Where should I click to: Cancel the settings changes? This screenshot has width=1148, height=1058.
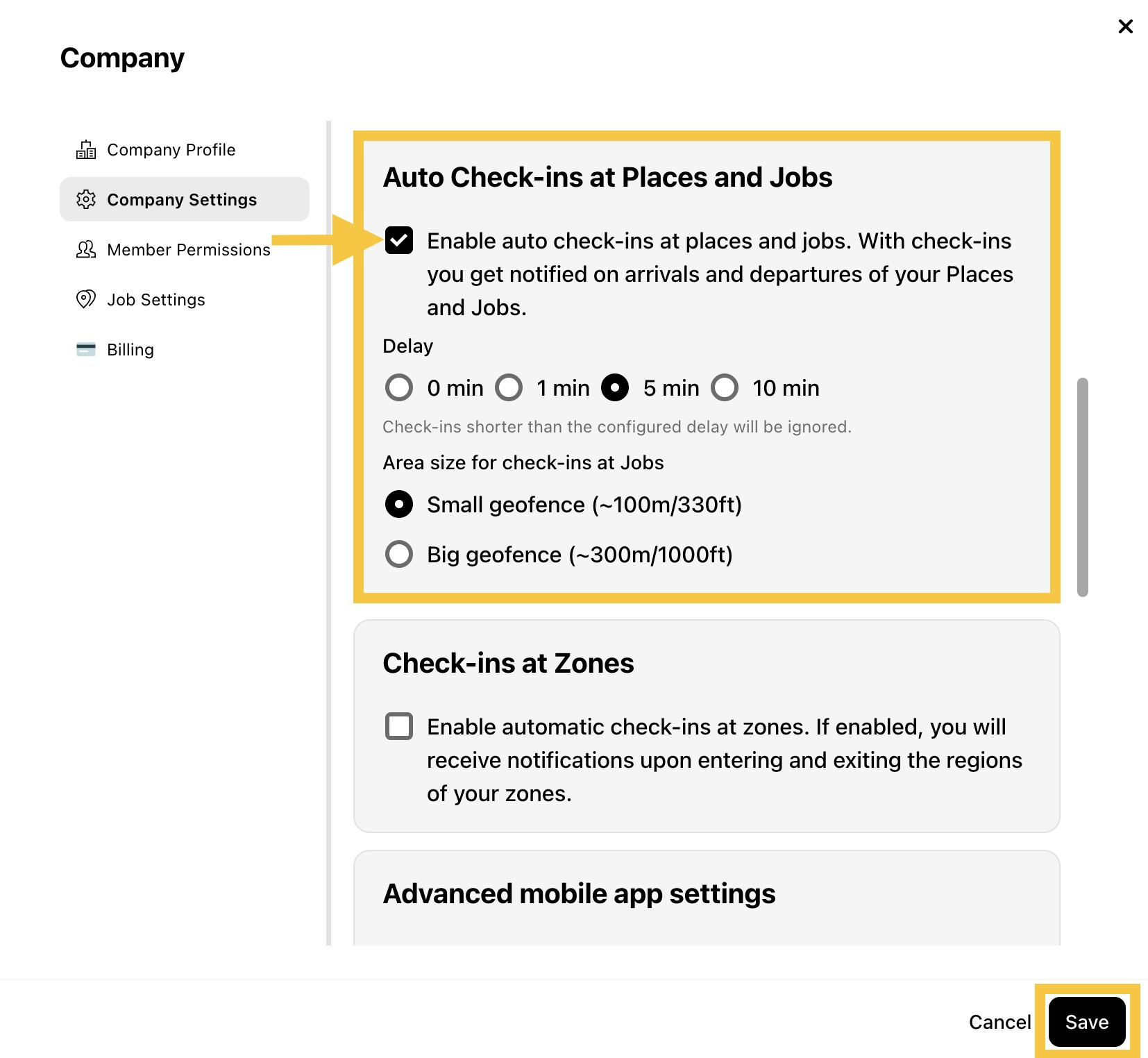(x=999, y=1022)
